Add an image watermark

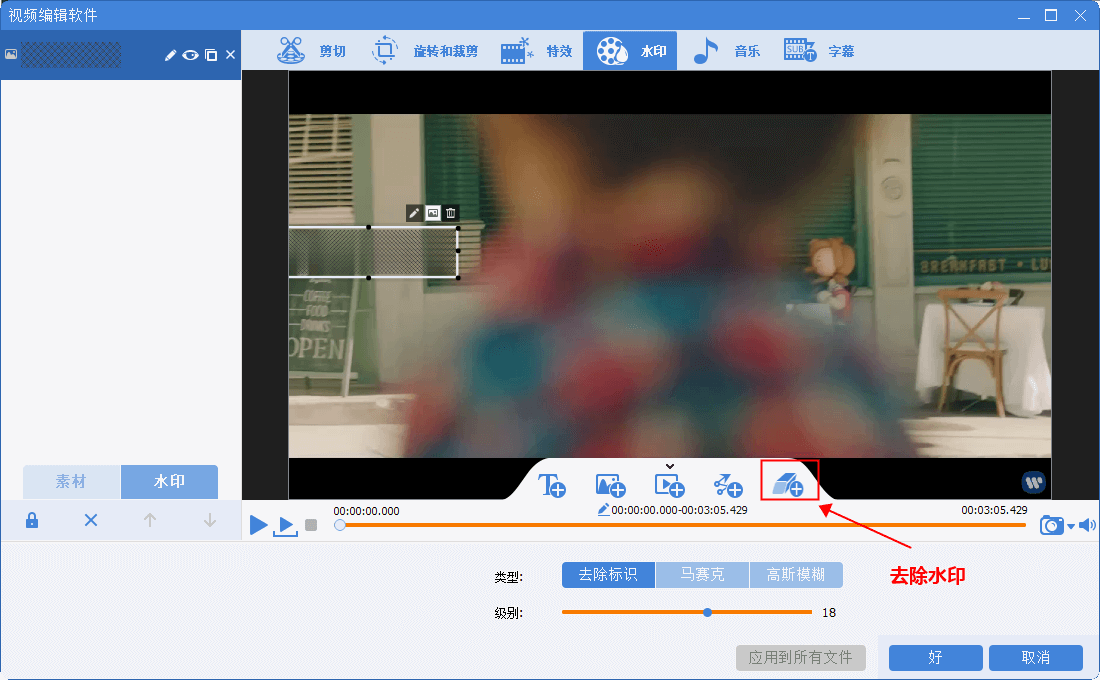pos(610,485)
